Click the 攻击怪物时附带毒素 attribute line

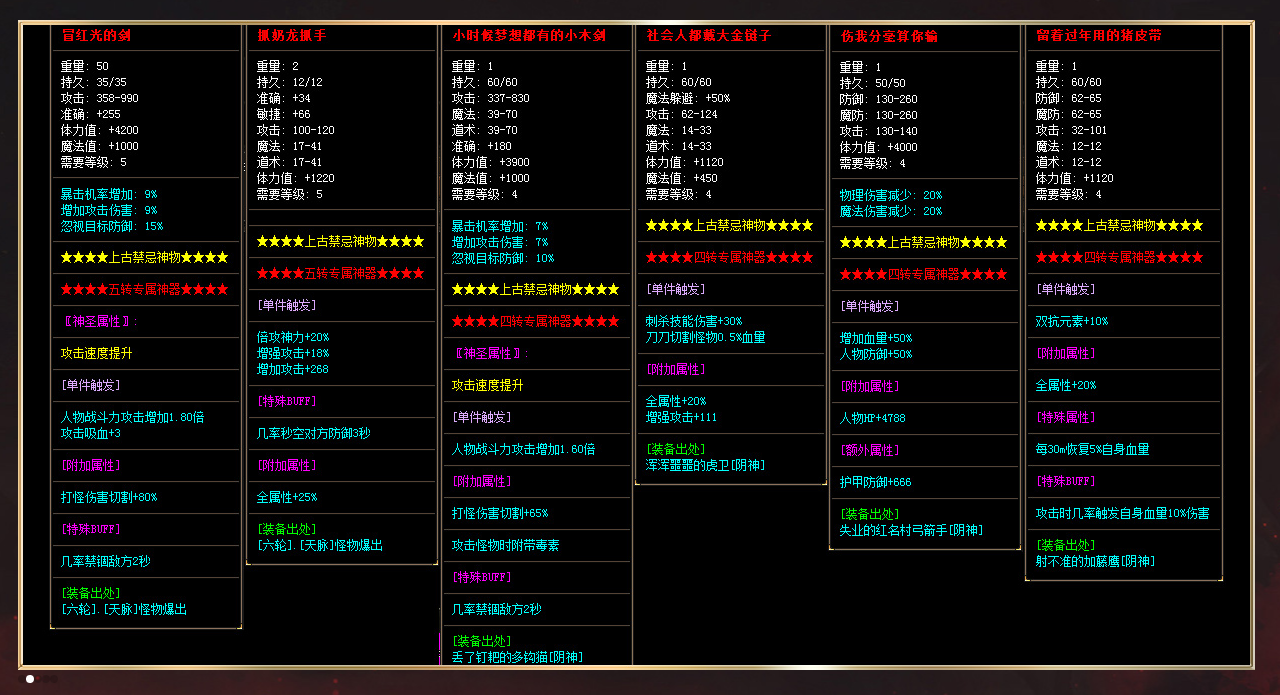click(x=505, y=546)
